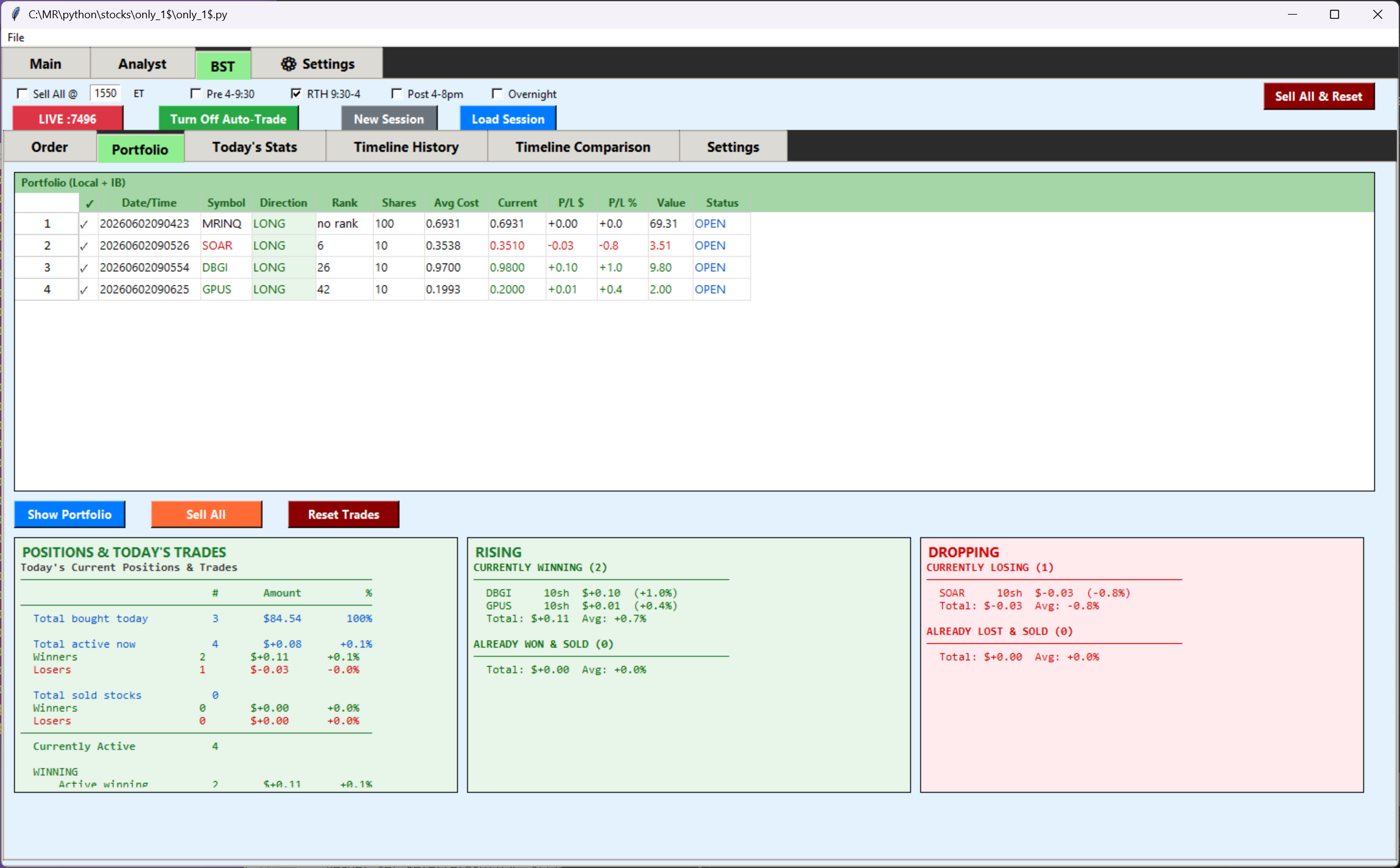Uncheck the RTH 9:30-4 checkbox
Image resolution: width=1400 pixels, height=868 pixels.
296,94
